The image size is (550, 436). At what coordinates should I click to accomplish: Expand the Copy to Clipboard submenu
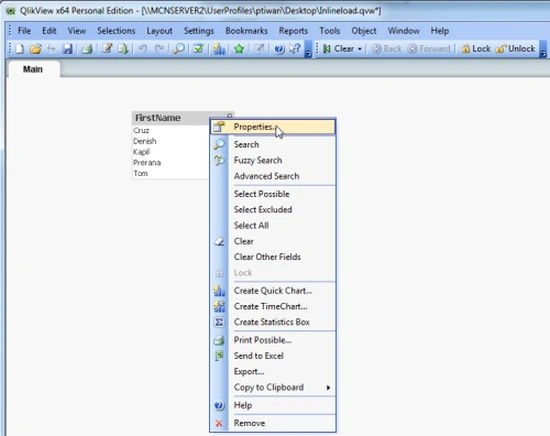pos(273,388)
